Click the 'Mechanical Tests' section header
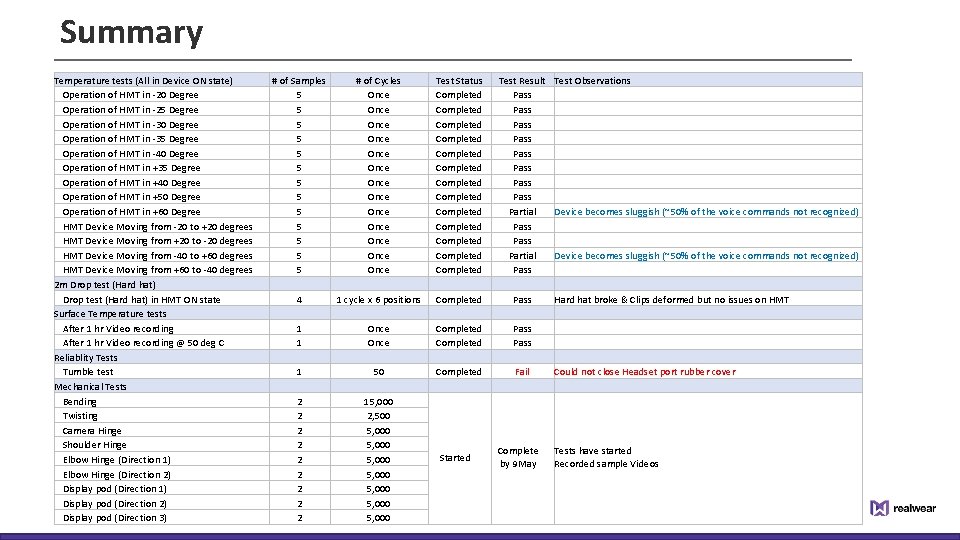This screenshot has width=960, height=540. [90, 387]
